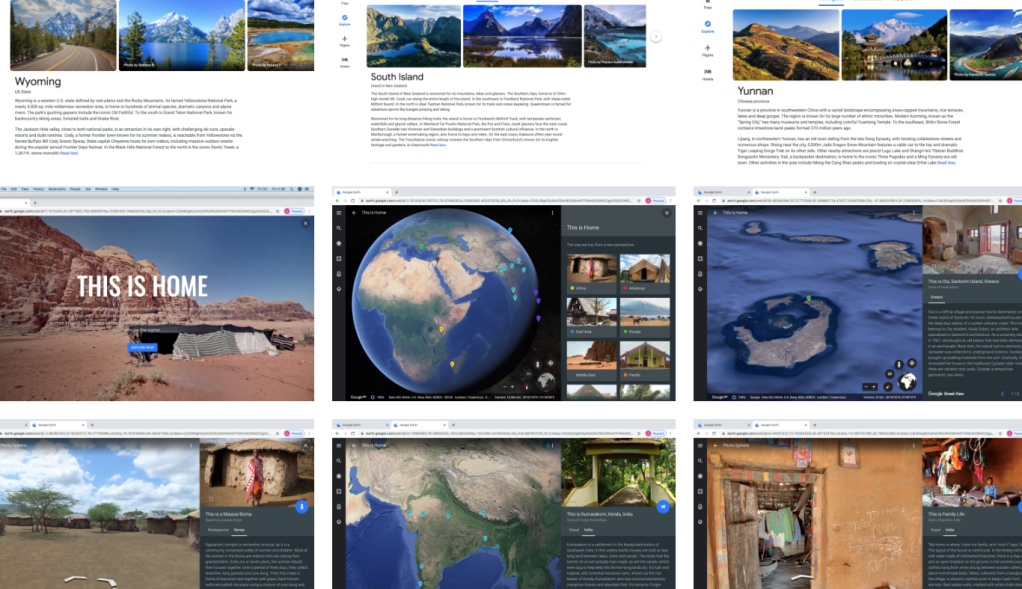The height and width of the screenshot is (589, 1022).
Task: Open Flights in the Yunnan page sidebar
Action: (x=707, y=52)
